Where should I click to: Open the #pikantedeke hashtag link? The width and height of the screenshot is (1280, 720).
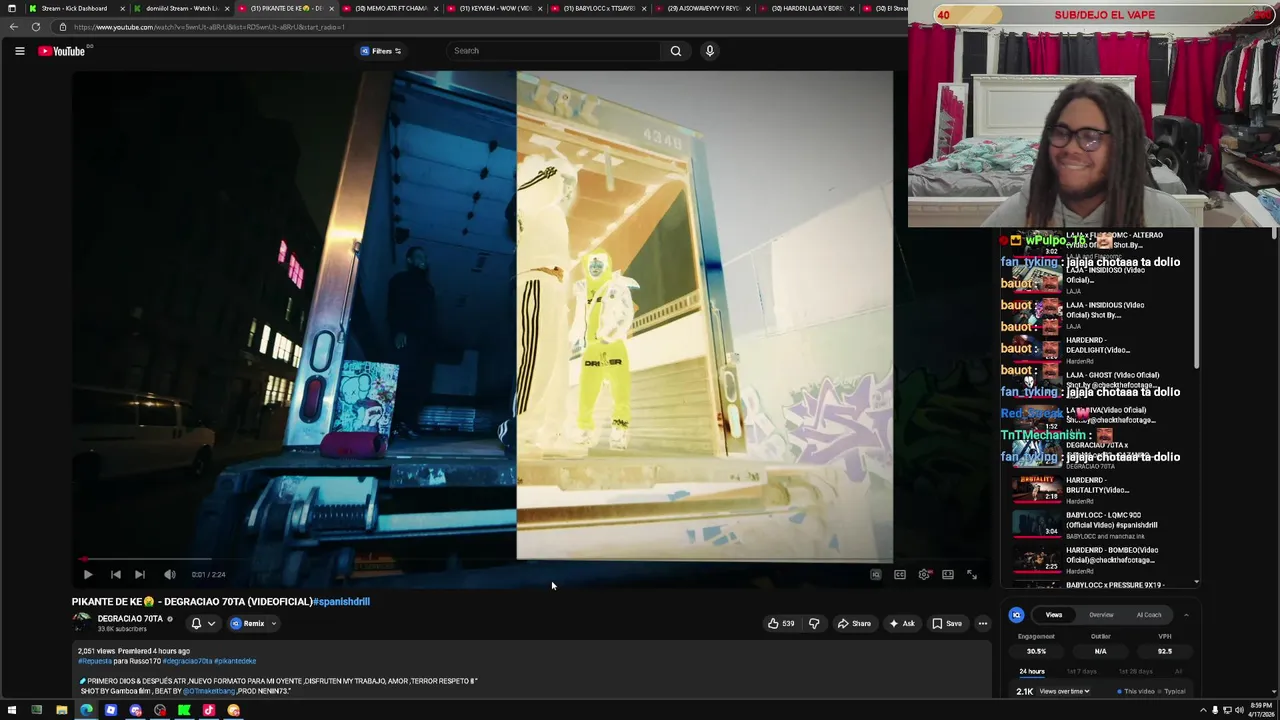pos(235,661)
